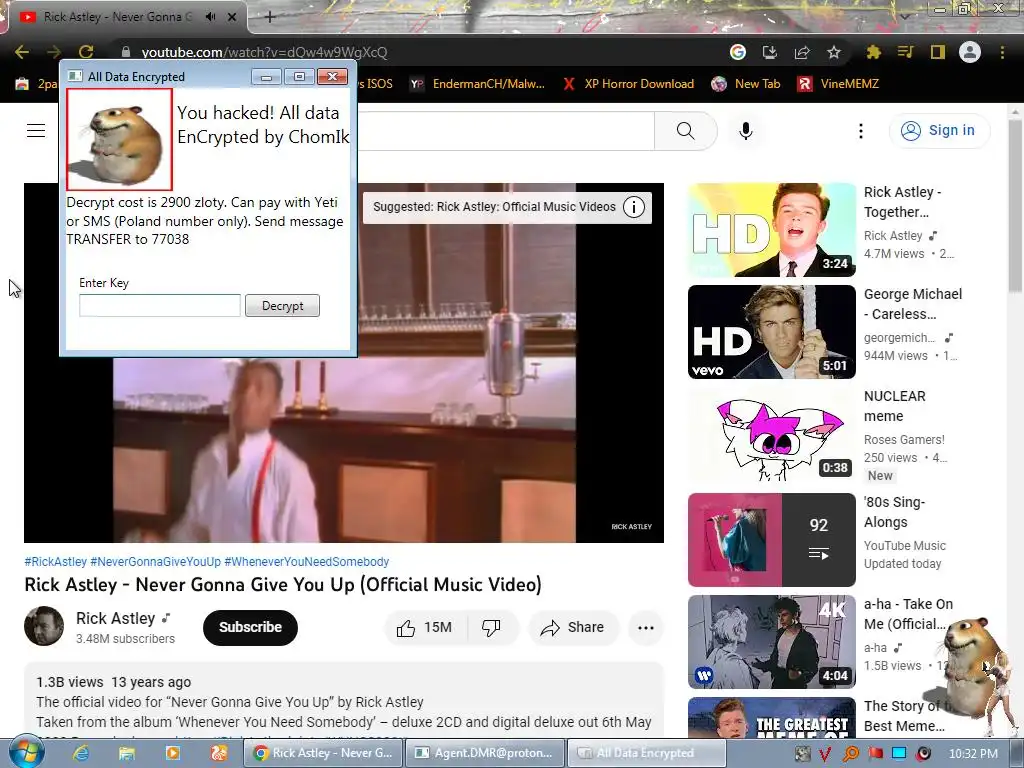Image resolution: width=1024 pixels, height=768 pixels.
Task: Click the share page icon in address bar
Action: click(802, 52)
